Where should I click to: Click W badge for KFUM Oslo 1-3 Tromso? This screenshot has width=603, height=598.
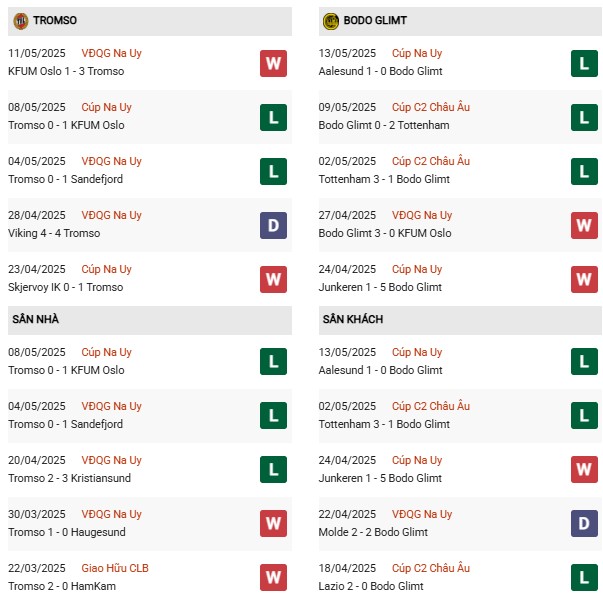pyautogui.click(x=273, y=63)
